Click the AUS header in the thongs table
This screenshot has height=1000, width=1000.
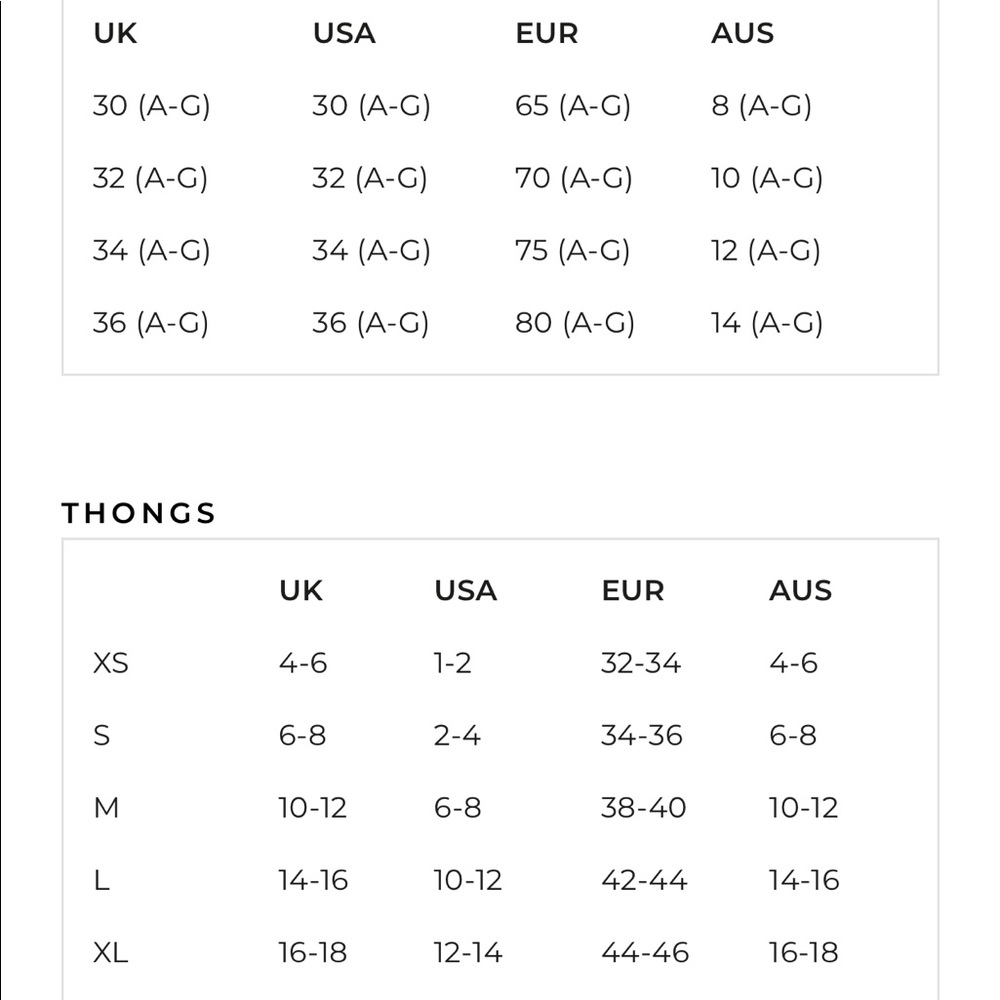pos(800,591)
